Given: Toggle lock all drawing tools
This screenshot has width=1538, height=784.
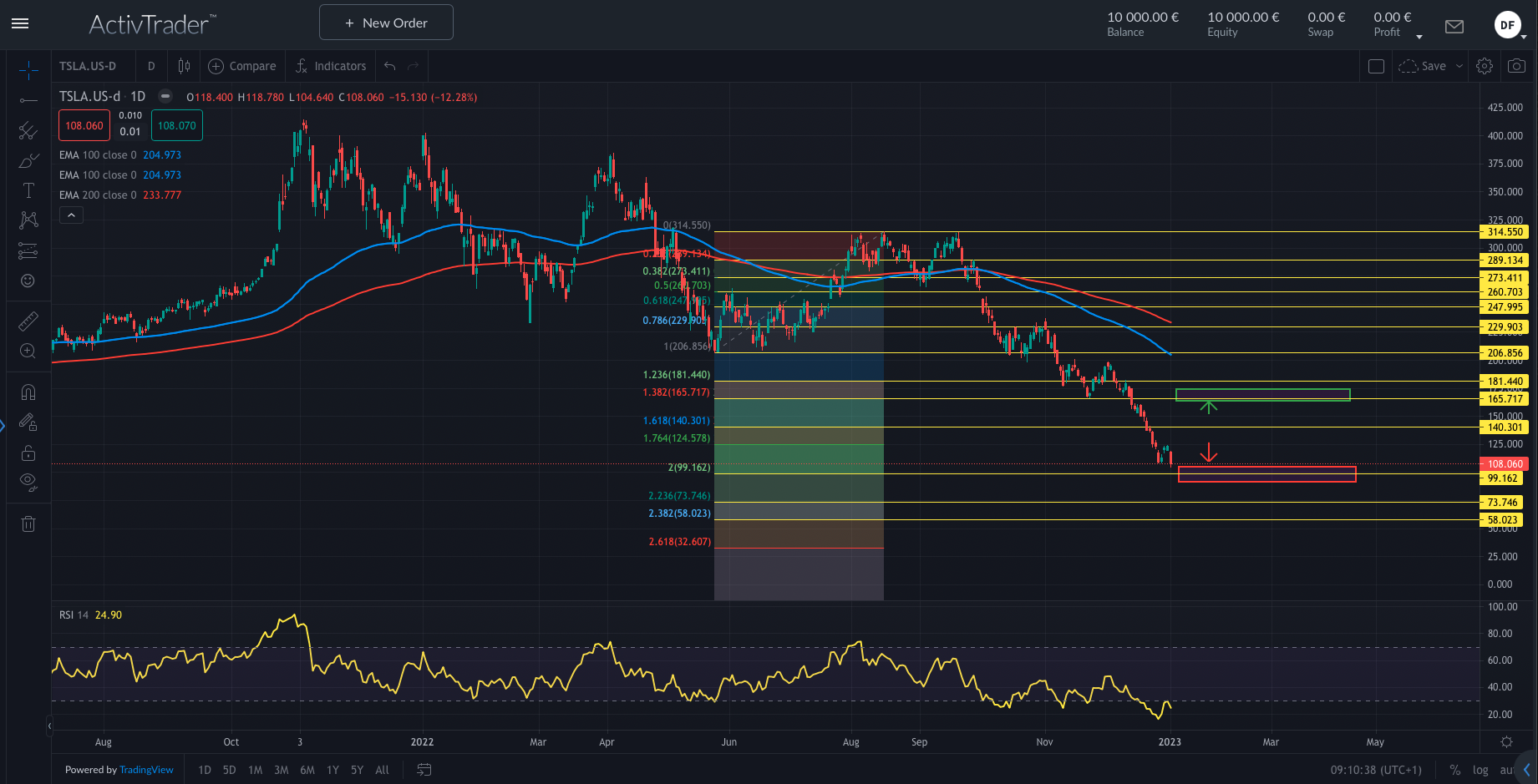Looking at the screenshot, I should coord(28,453).
